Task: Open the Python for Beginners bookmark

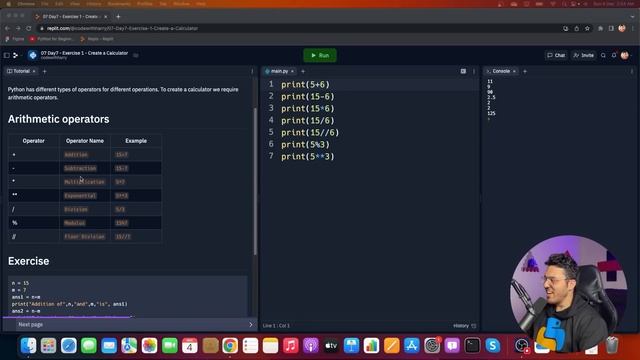Action: pos(52,39)
